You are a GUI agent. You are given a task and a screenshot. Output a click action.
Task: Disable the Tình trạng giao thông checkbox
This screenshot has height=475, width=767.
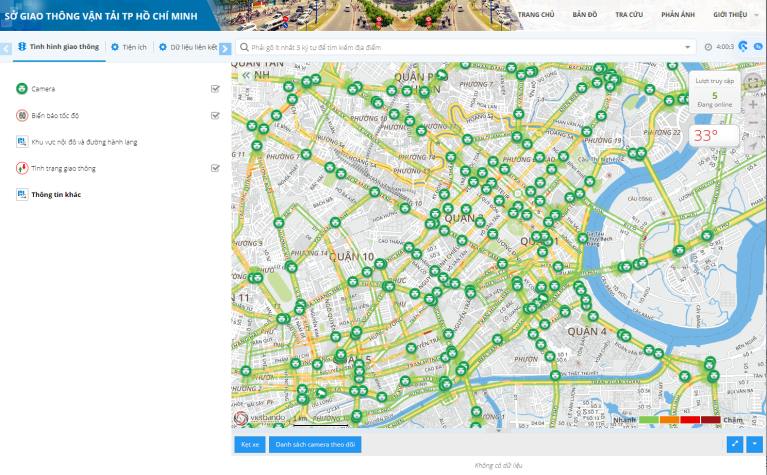(215, 168)
